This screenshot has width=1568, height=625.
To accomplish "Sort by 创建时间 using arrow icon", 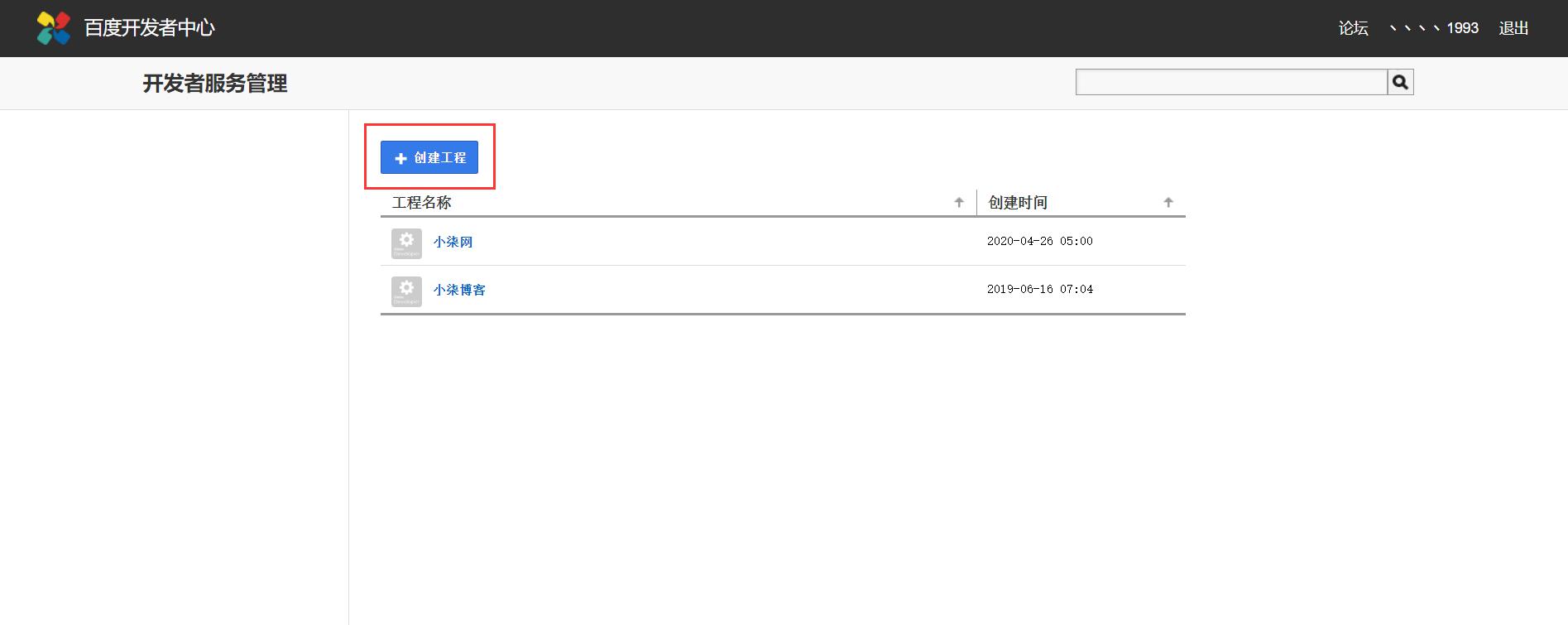I will [1168, 202].
